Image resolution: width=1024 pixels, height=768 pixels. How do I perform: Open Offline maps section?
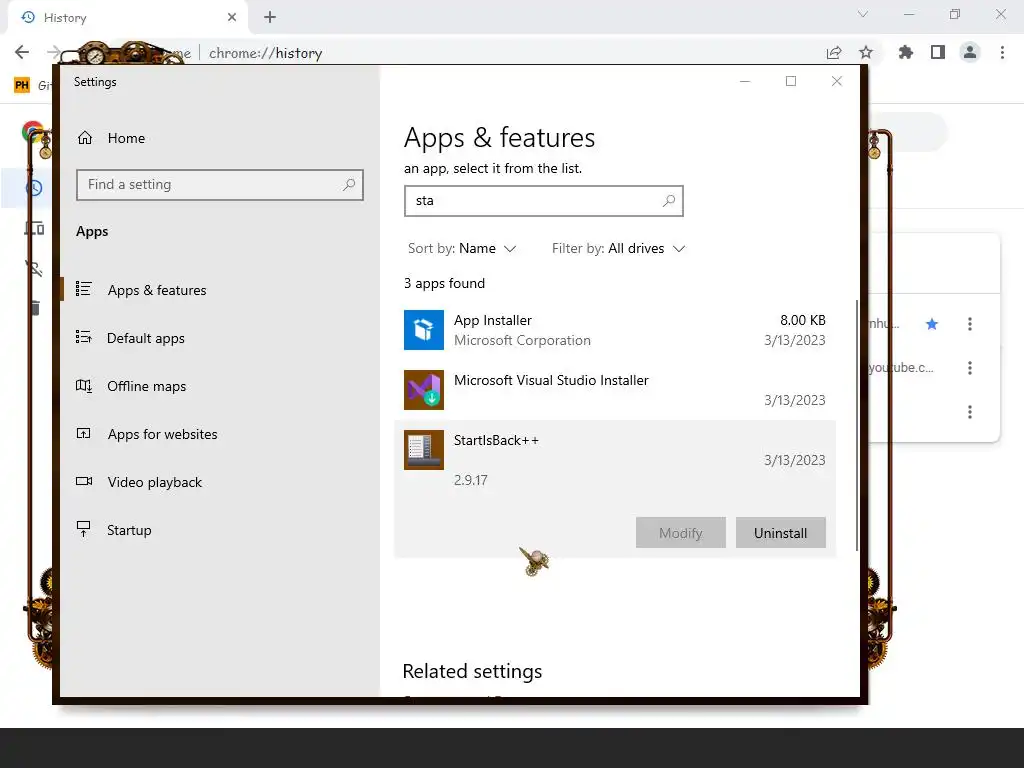point(146,386)
